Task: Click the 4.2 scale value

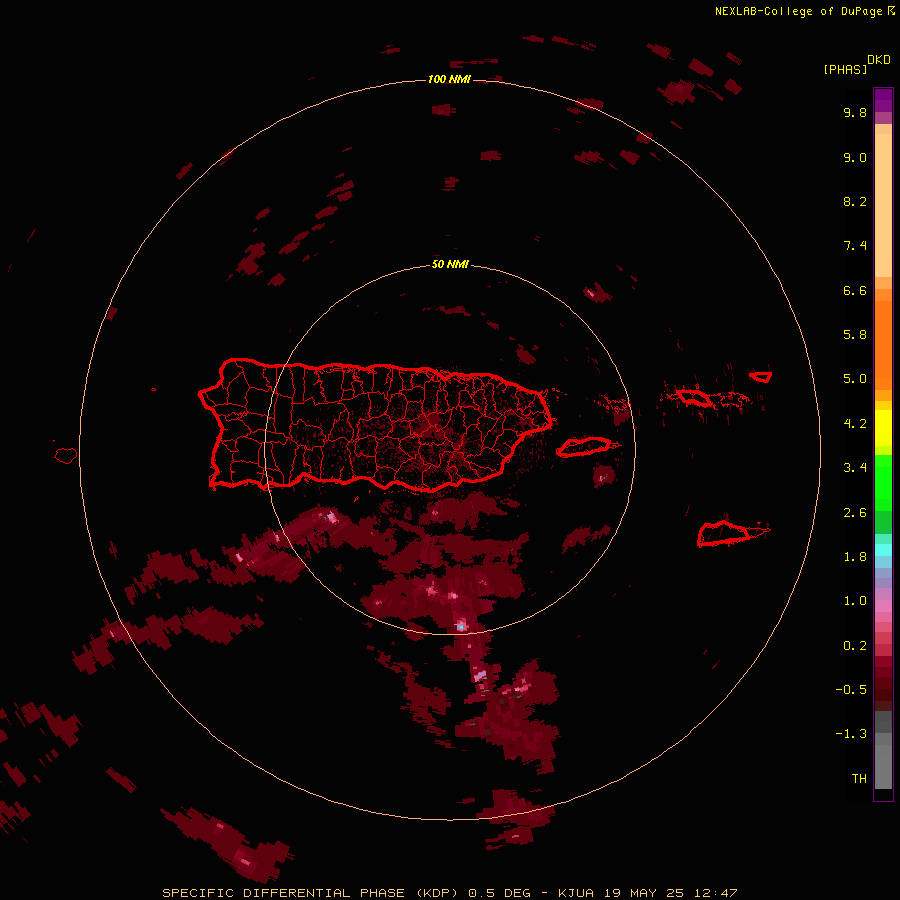Action: coord(855,424)
